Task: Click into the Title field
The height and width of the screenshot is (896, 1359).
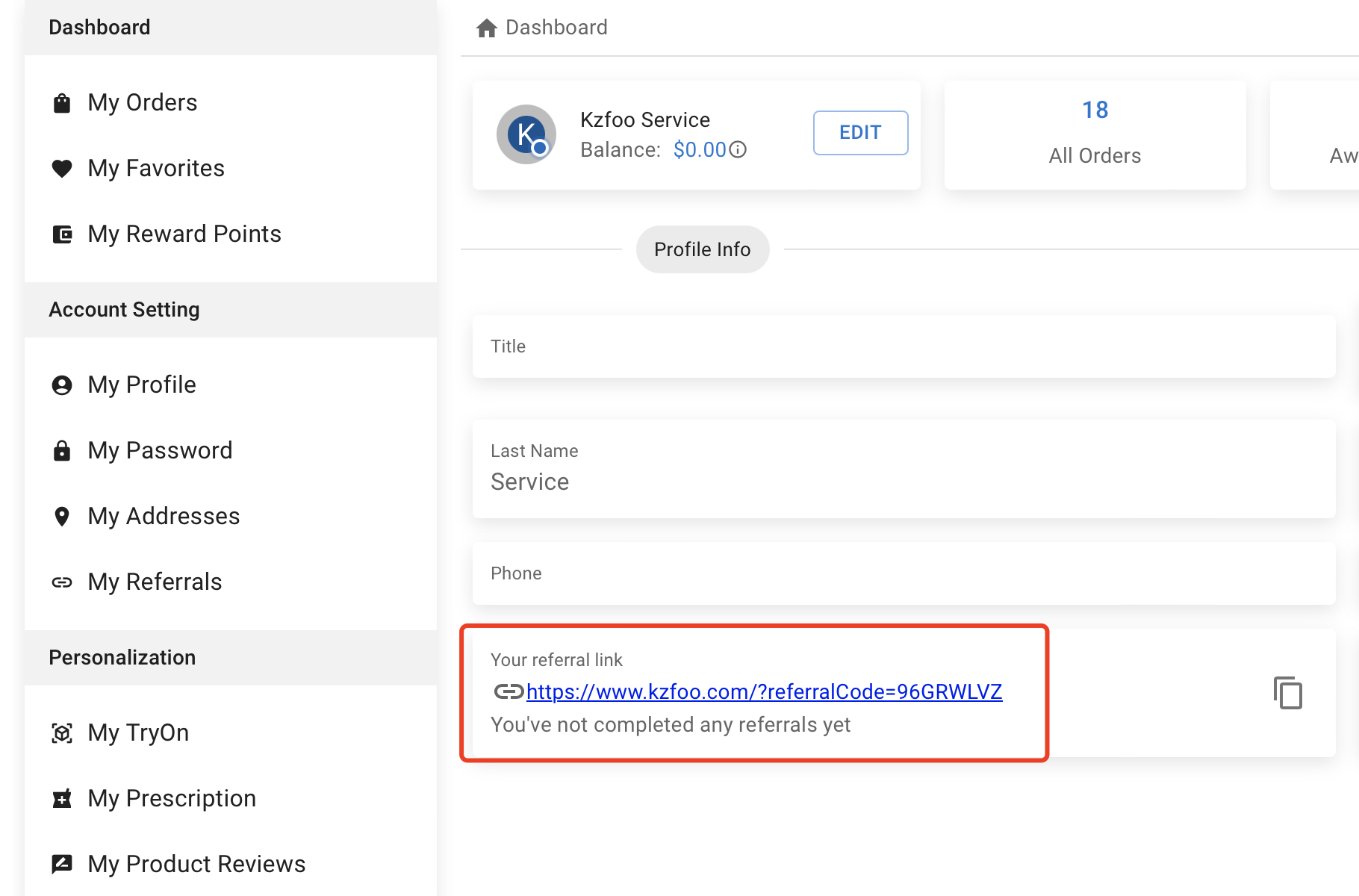Action: point(904,346)
